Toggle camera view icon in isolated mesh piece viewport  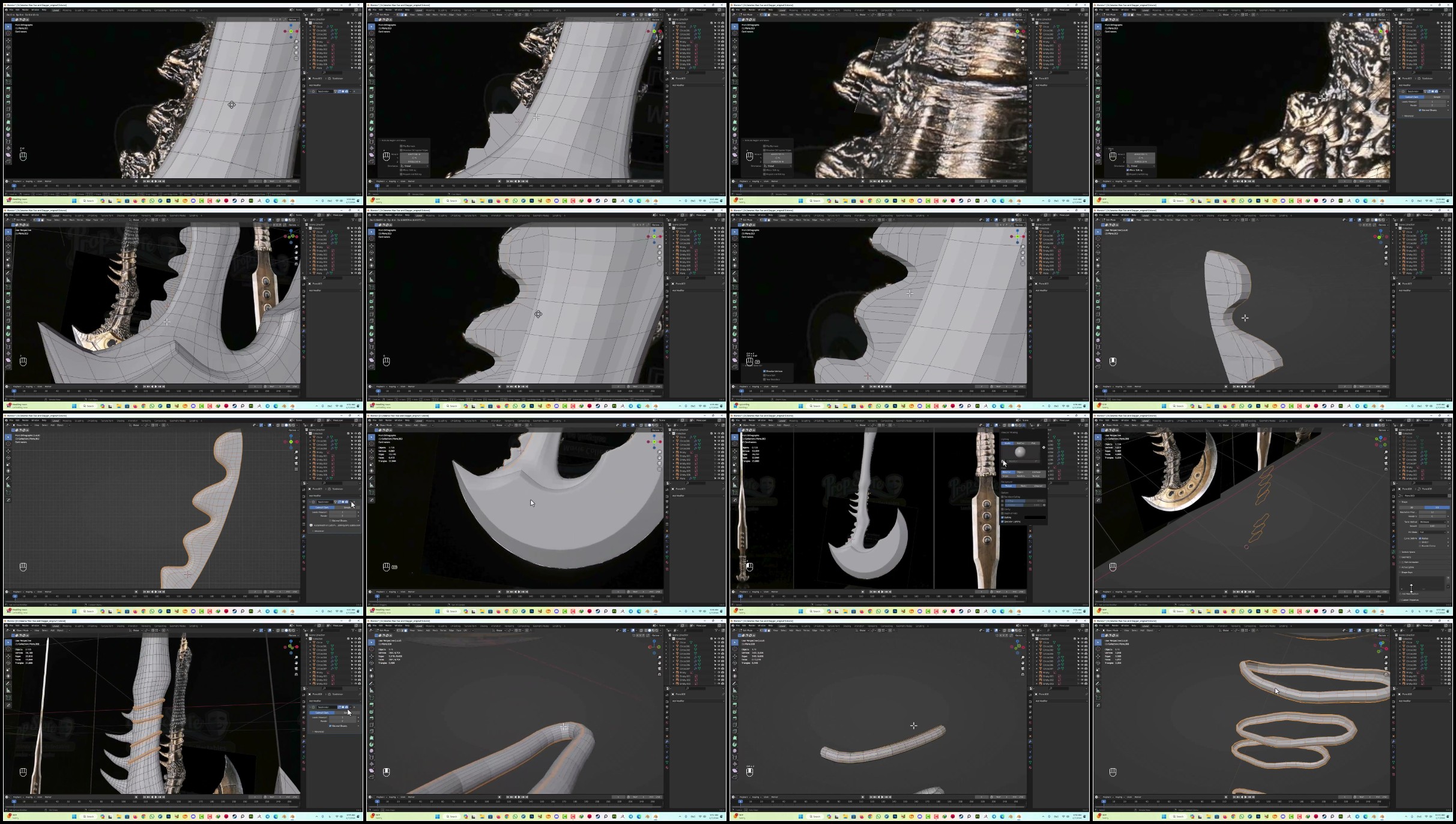coord(1386,258)
